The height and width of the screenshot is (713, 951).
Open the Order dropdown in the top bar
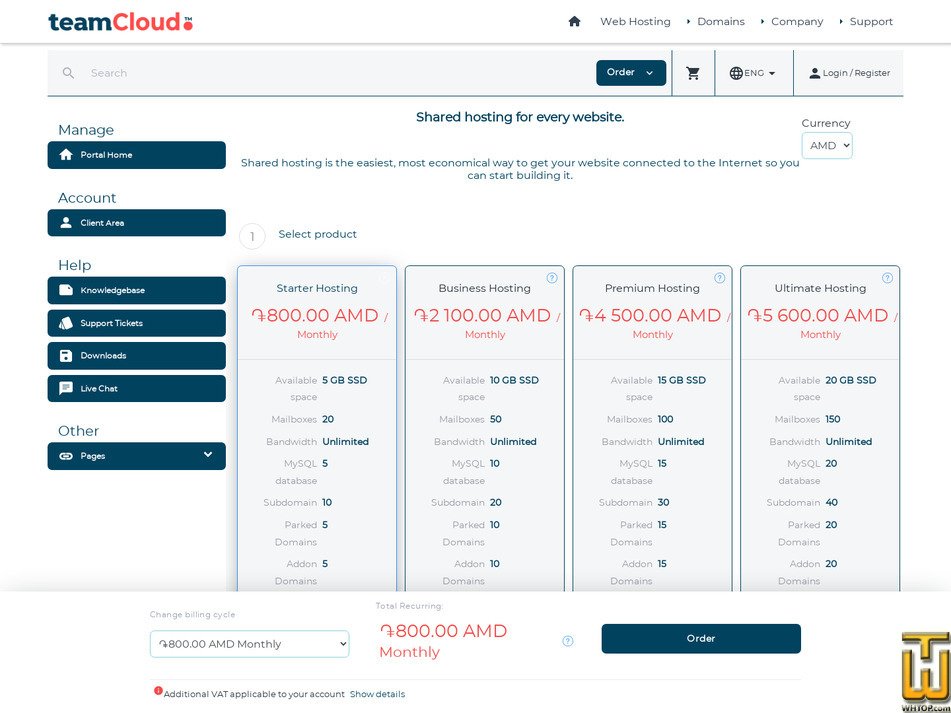[x=631, y=73]
